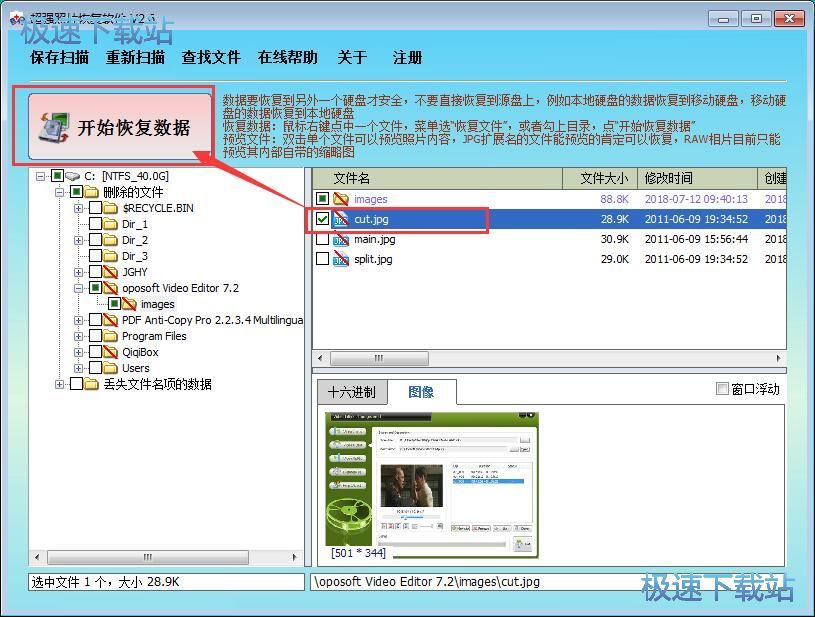Toggle the C: drive checkbox

point(58,176)
